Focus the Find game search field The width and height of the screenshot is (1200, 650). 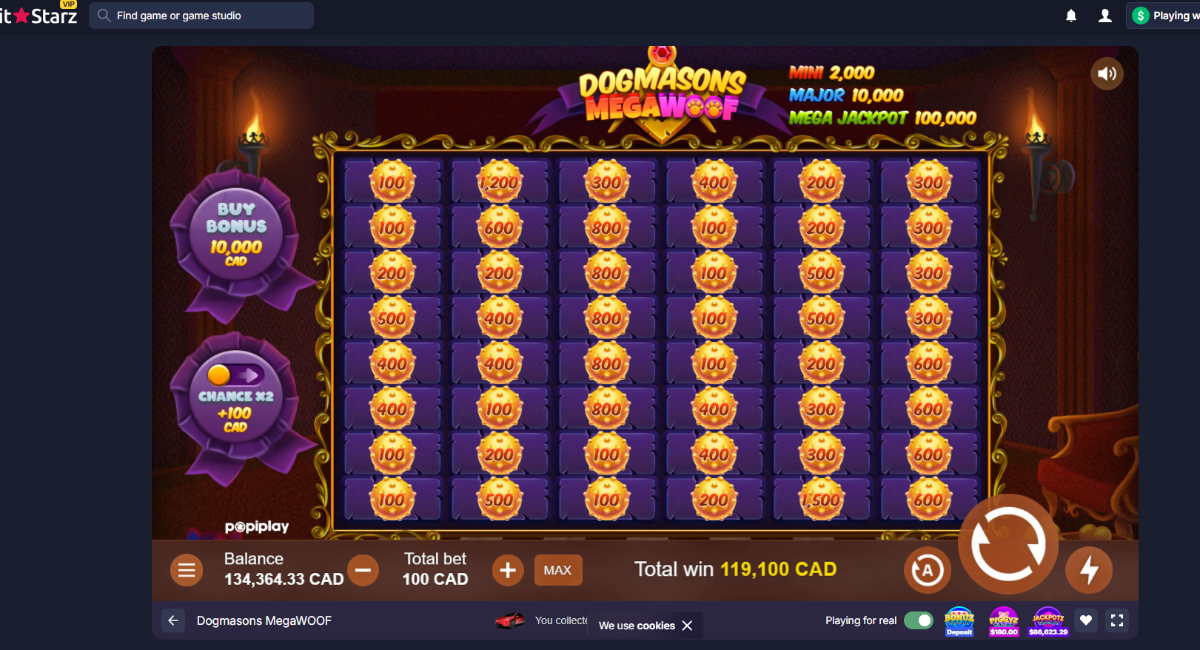201,16
